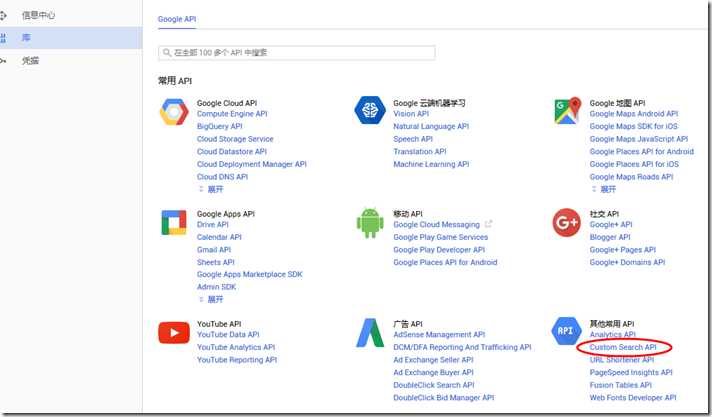Click the Google+ red circle icon
712x417 pixels.
point(566,223)
